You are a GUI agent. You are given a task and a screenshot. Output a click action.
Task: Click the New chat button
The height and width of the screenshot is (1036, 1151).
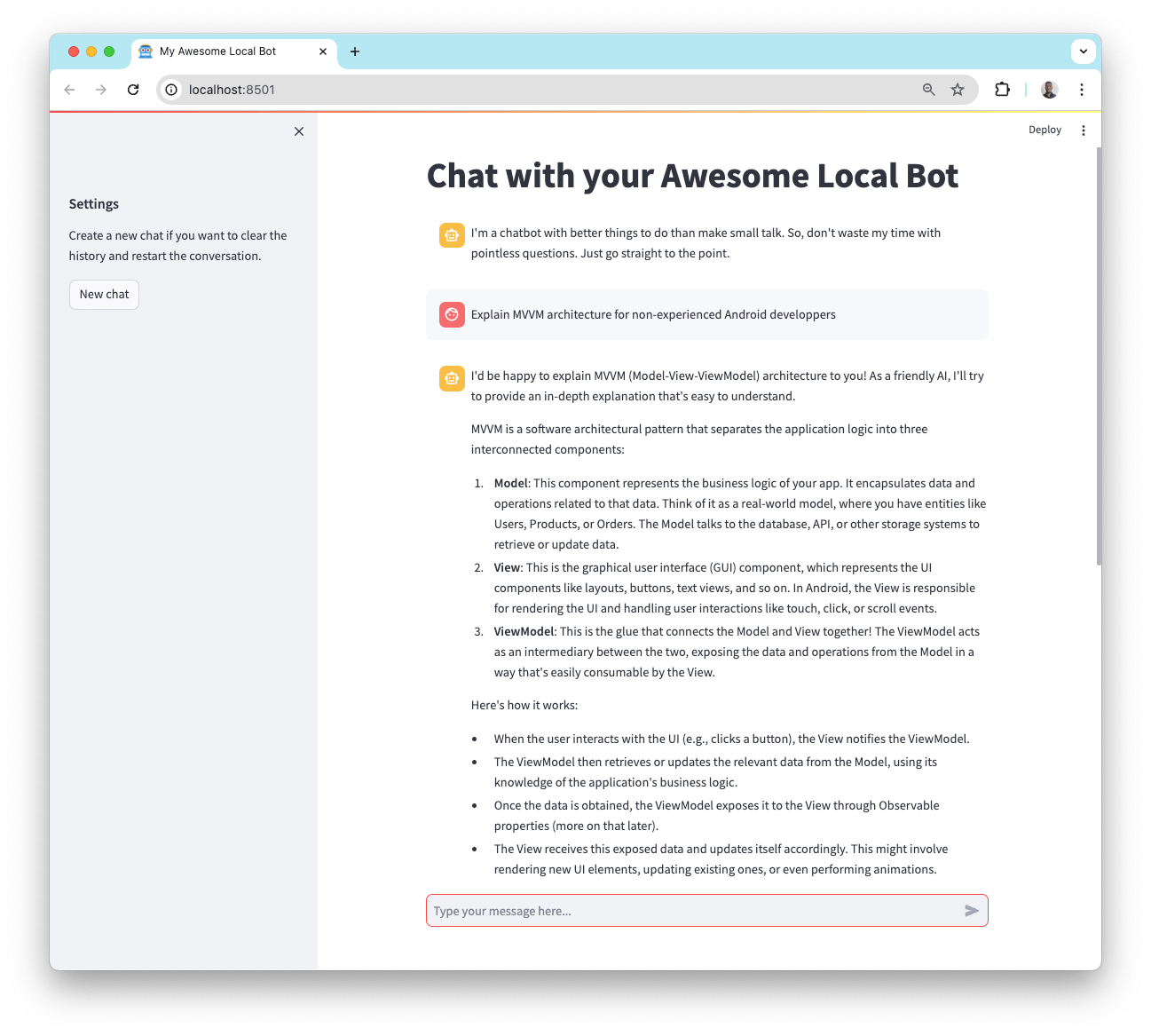pyautogui.click(x=104, y=294)
